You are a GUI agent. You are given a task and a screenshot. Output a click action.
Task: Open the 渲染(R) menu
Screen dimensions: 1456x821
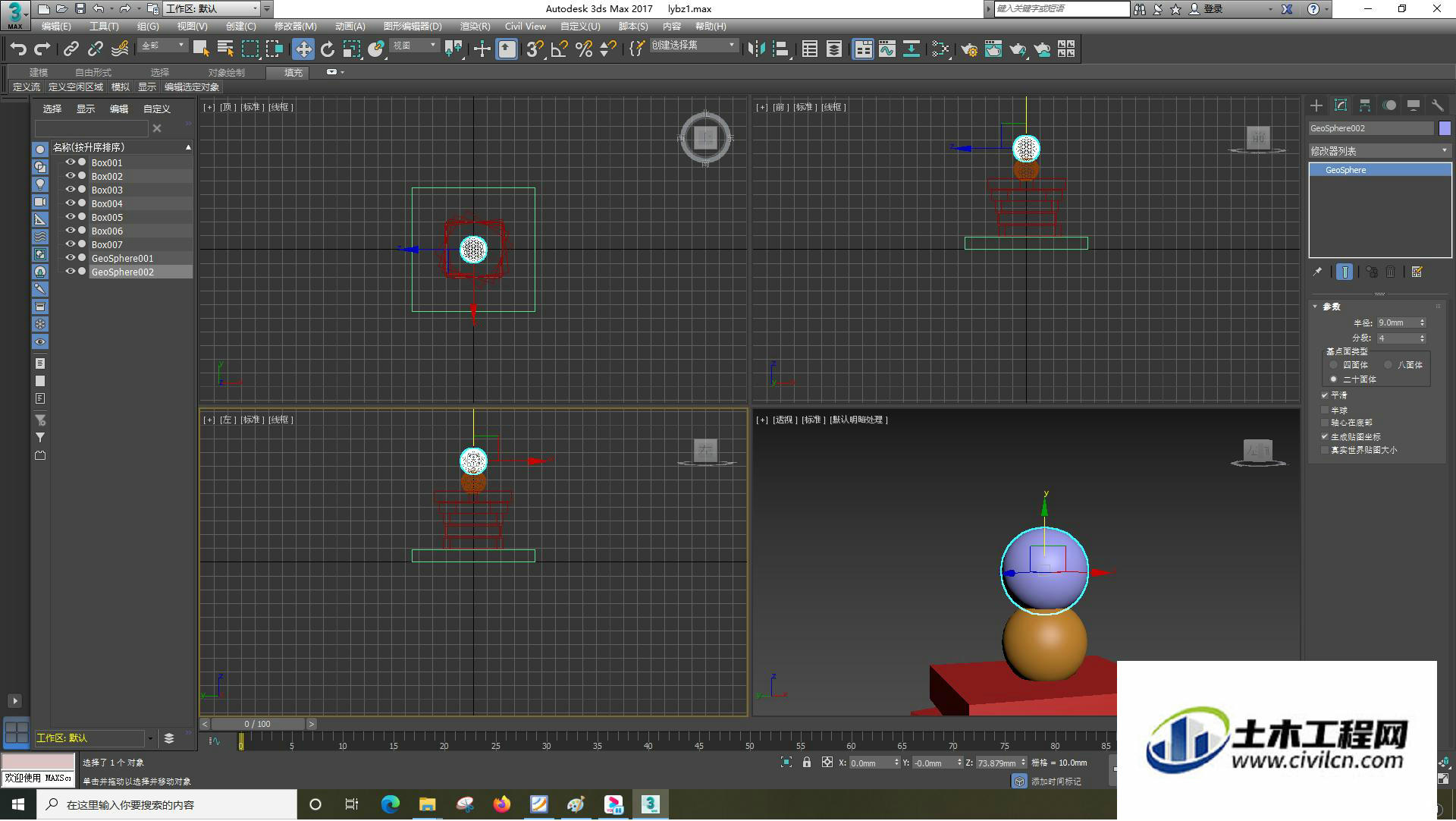tap(475, 26)
